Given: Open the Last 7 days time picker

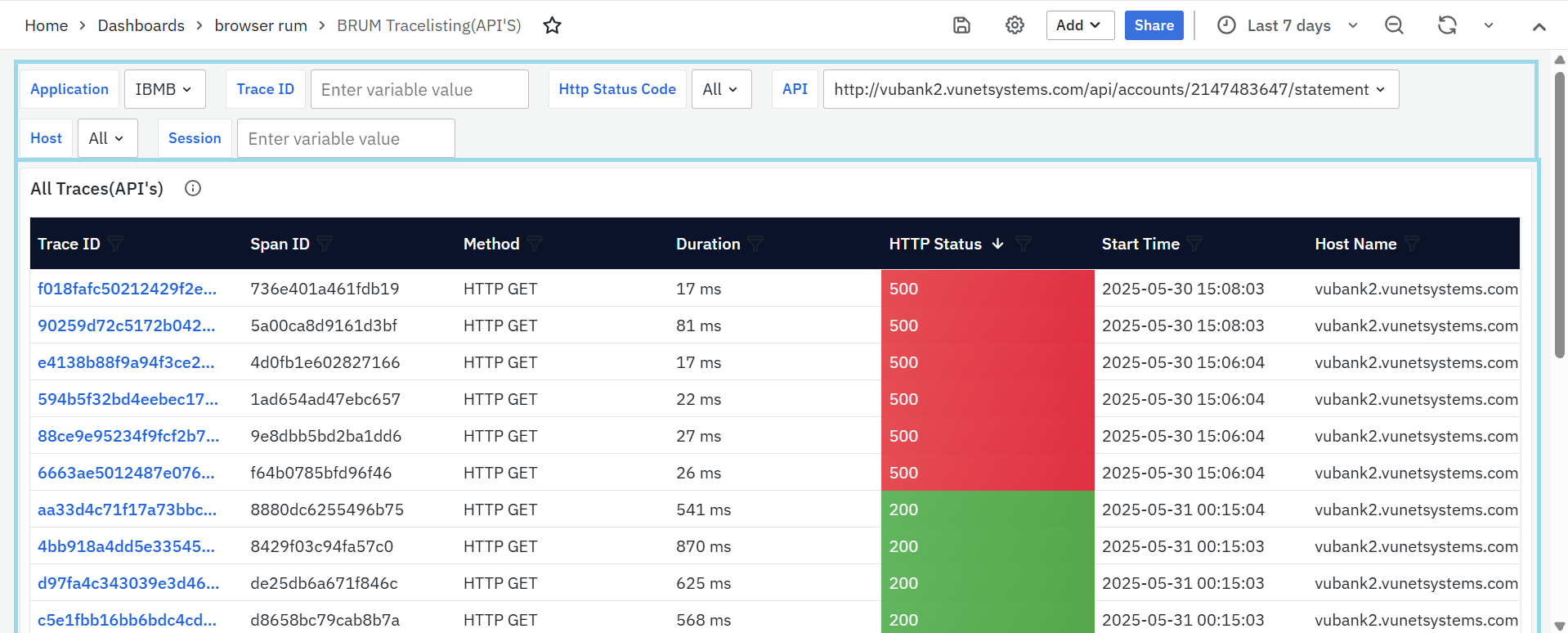Looking at the screenshot, I should coord(1288,25).
